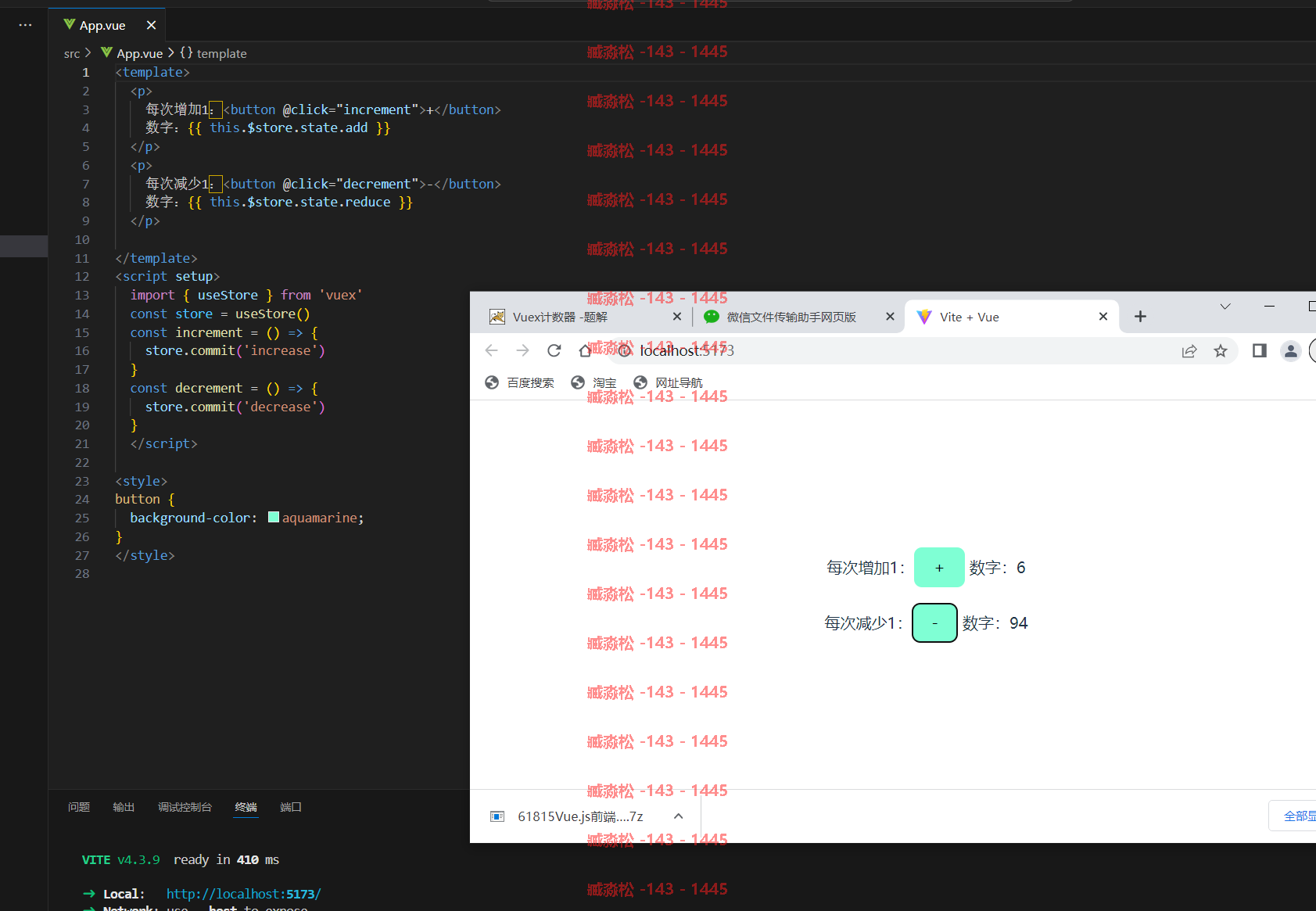
Task: Switch to the 调试控制台 panel tab
Action: tap(185, 807)
